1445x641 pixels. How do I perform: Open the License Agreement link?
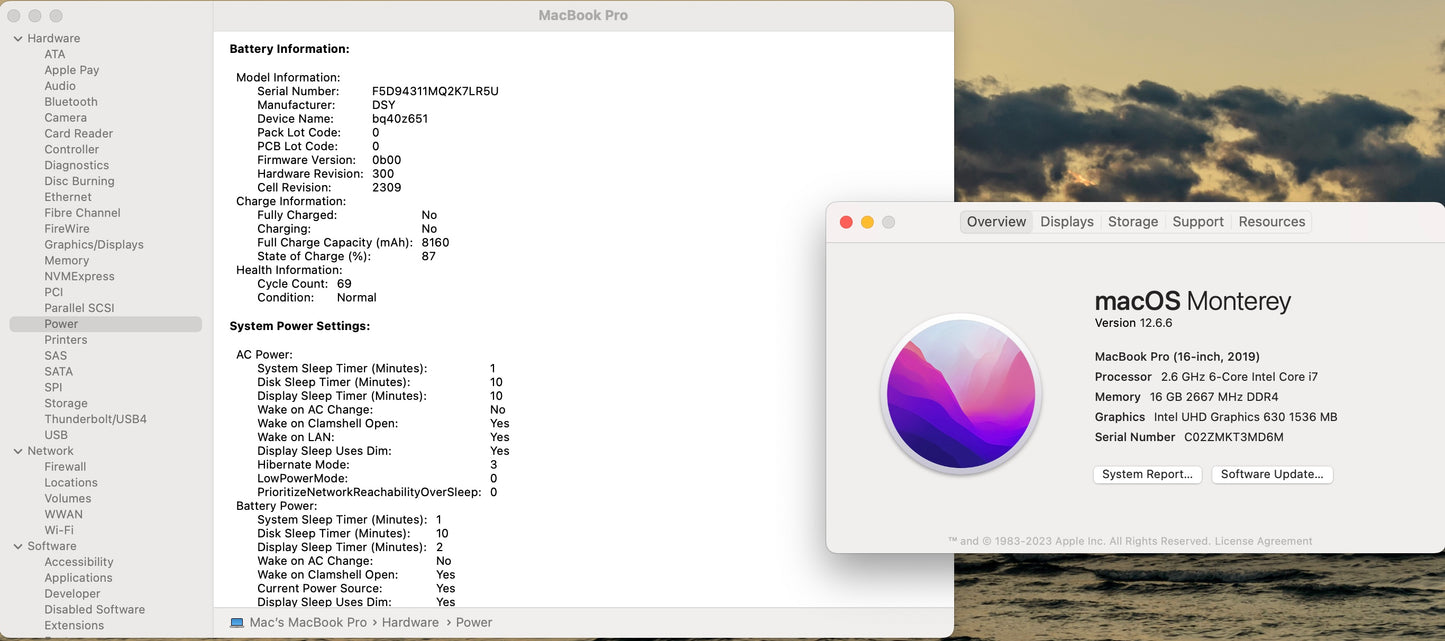pos(1263,541)
